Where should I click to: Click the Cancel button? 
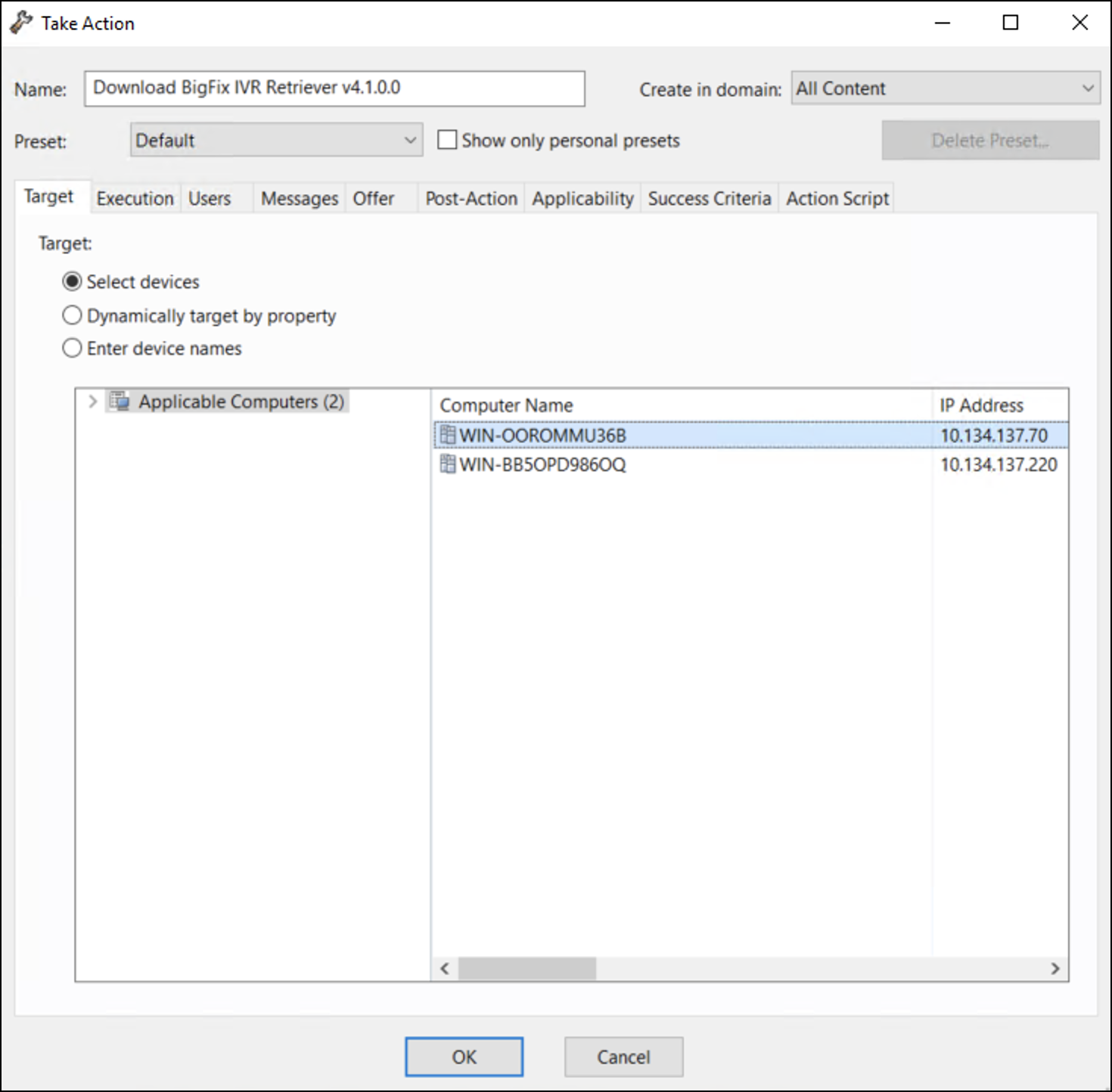point(623,1056)
